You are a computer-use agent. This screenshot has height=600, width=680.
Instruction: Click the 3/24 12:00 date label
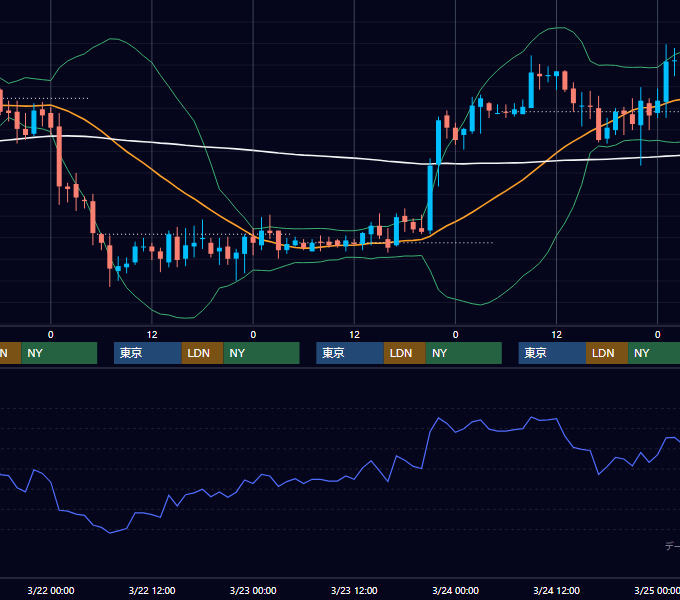click(x=556, y=590)
